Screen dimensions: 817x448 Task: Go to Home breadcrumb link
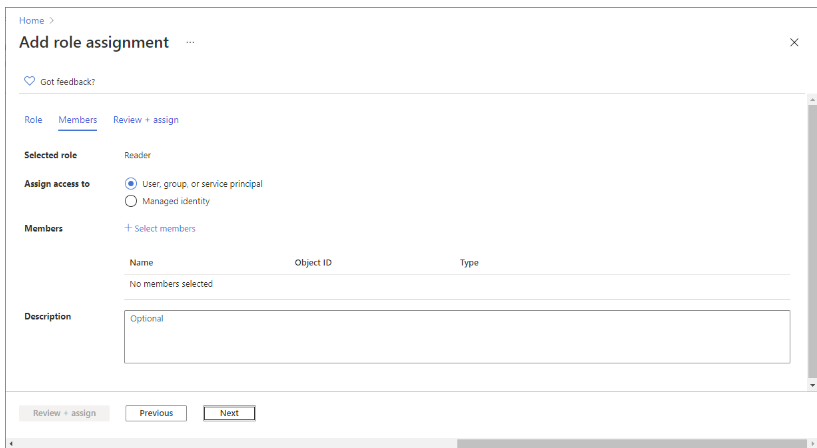coord(32,21)
